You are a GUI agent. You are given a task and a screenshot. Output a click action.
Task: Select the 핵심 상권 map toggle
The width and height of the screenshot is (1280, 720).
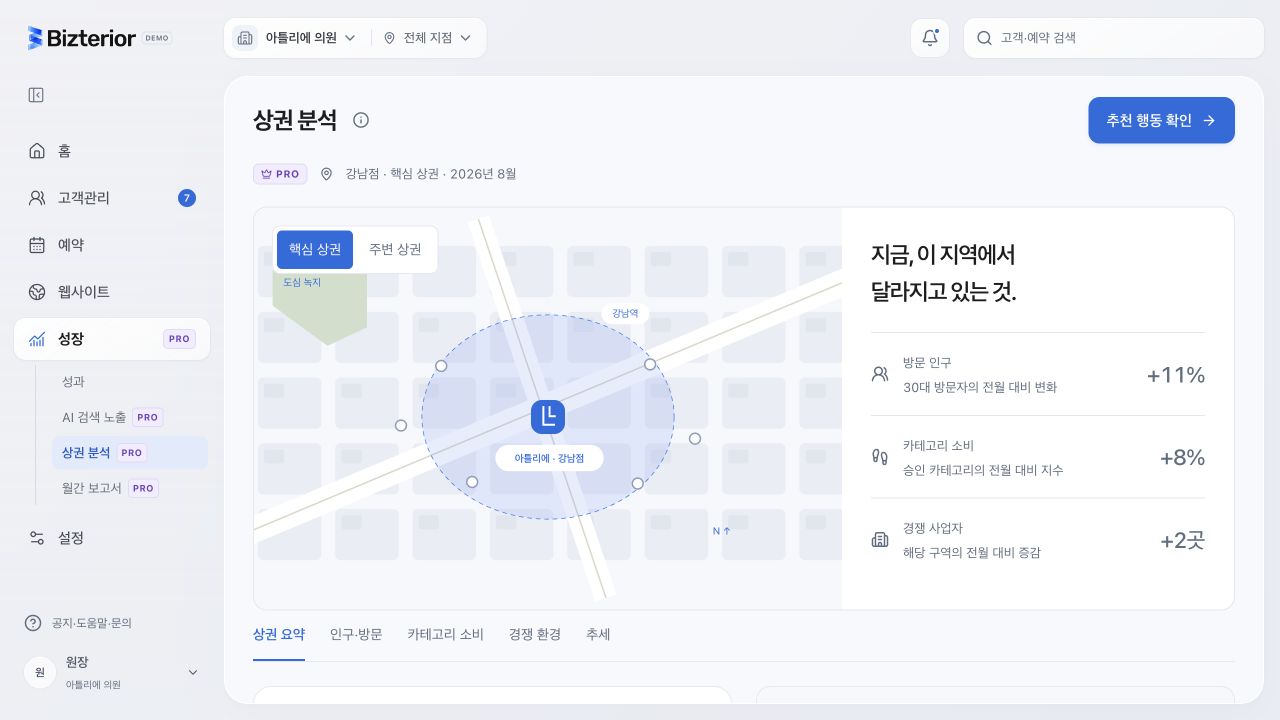315,250
